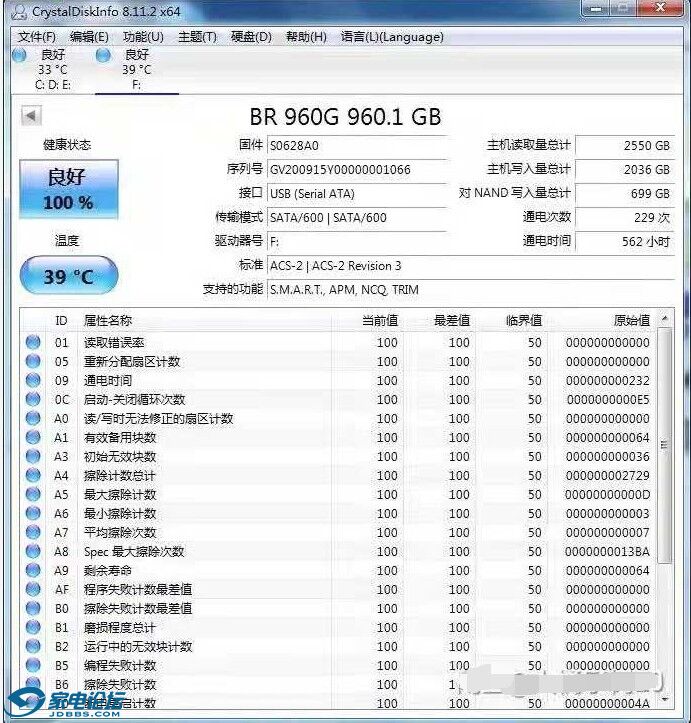Image resolution: width=691 pixels, height=723 pixels.
Task: Click the good status icon above 39 °C tab
Action: tap(103, 55)
